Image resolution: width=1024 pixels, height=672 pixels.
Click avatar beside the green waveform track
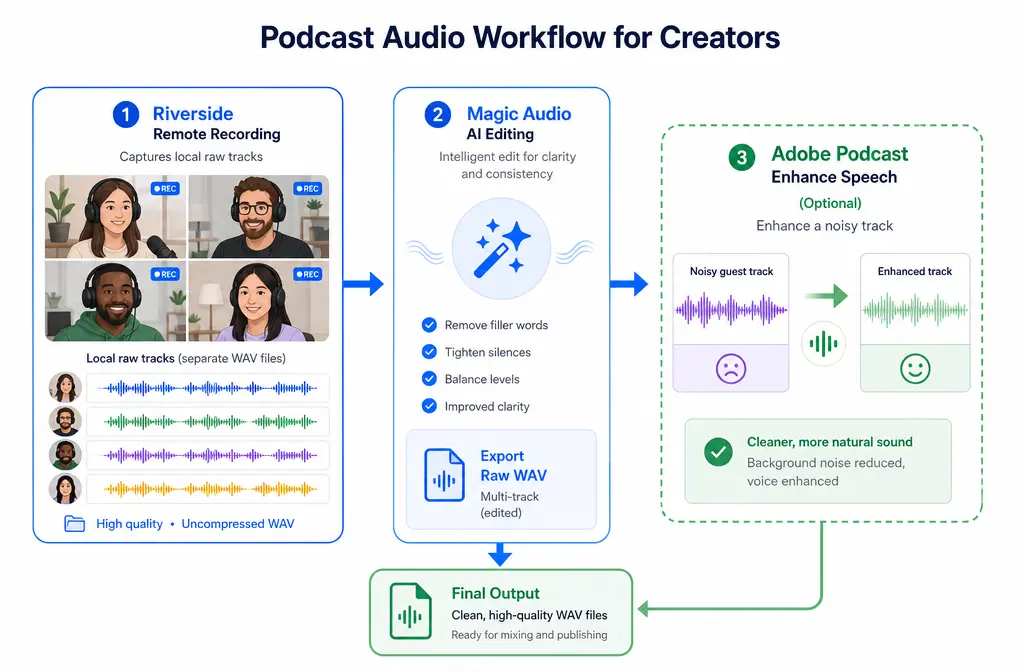65,421
